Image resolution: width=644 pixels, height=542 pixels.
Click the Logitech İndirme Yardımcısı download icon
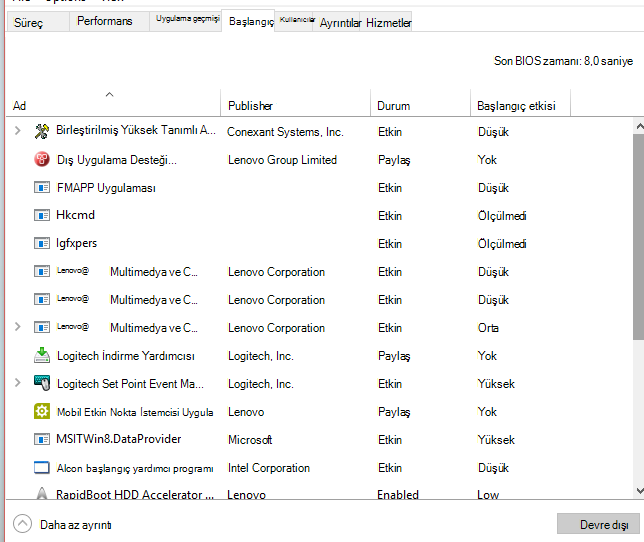point(41,355)
